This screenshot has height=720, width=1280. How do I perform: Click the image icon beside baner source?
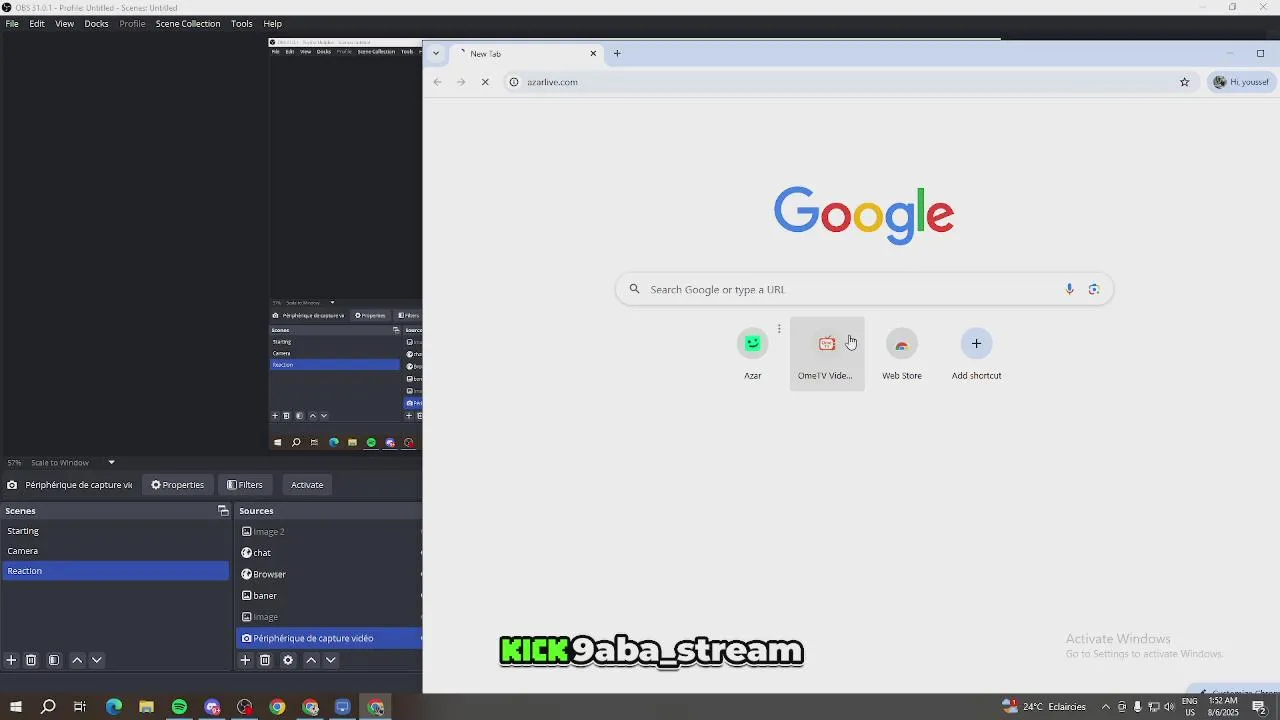click(x=247, y=595)
